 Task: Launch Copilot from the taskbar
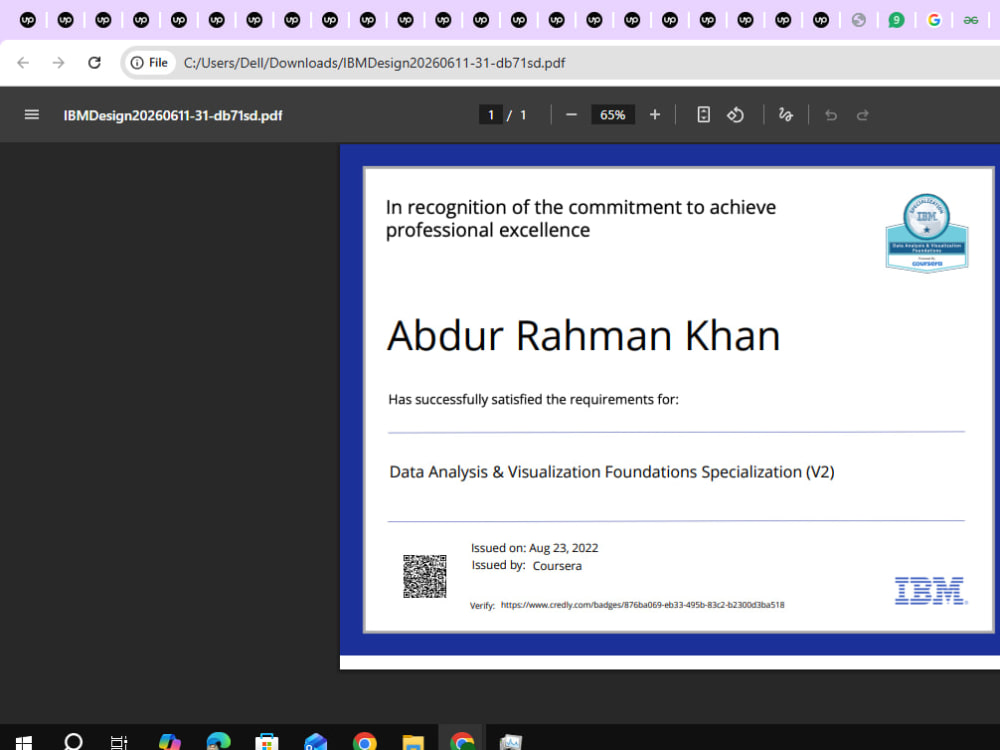coord(170,742)
